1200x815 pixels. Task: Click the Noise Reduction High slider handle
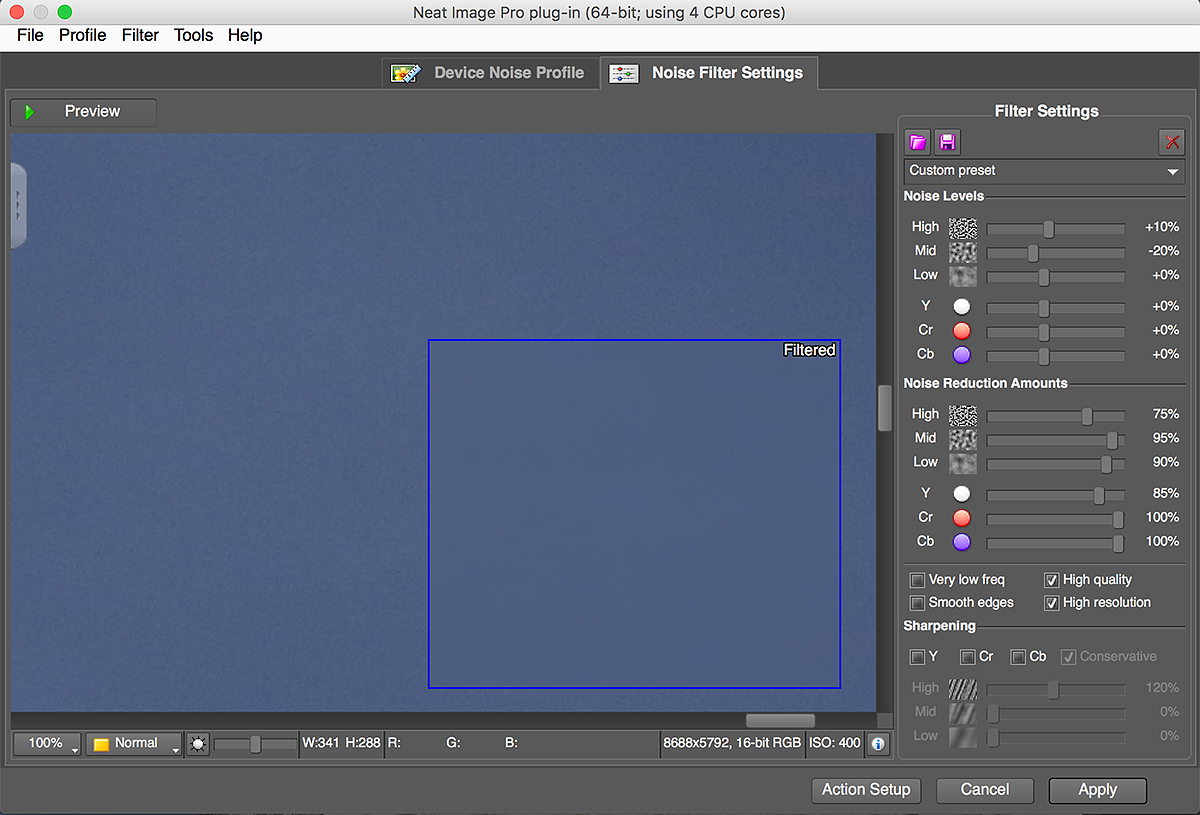pos(1087,416)
